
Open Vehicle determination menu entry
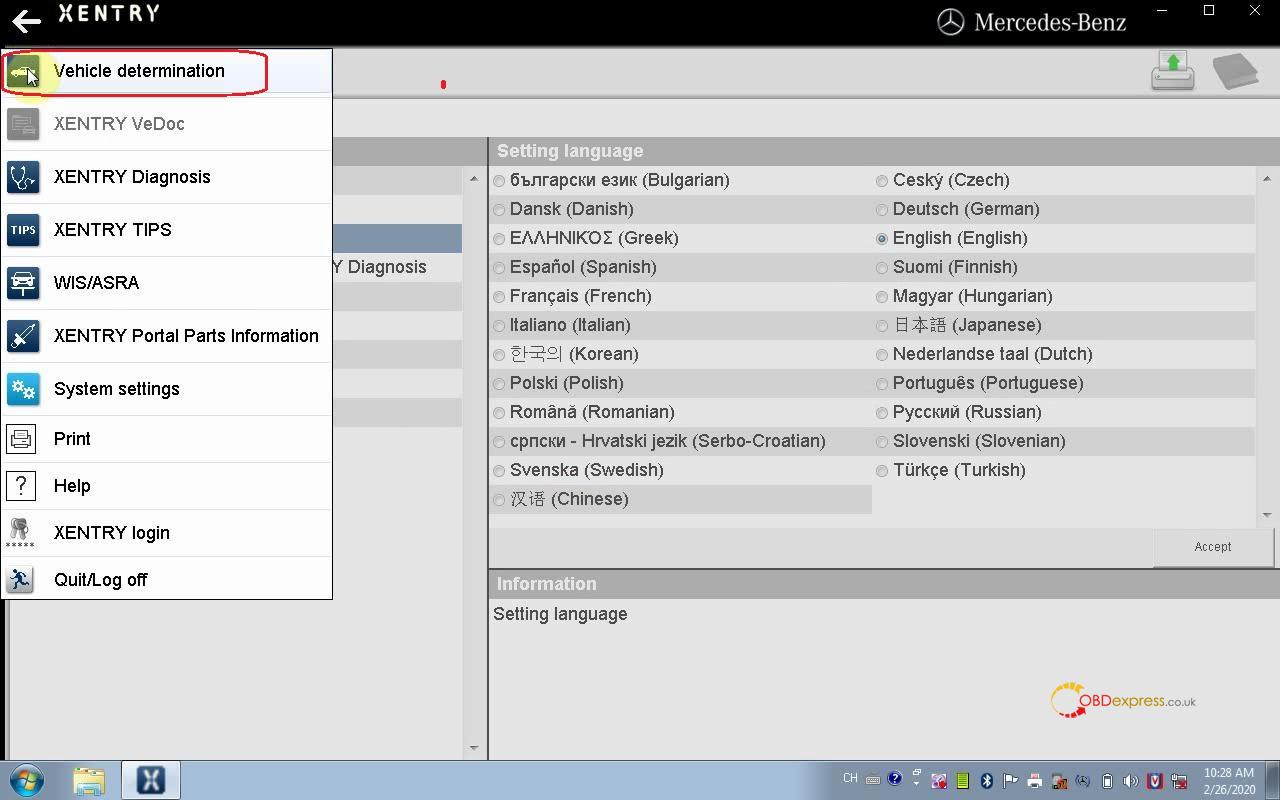point(166,71)
